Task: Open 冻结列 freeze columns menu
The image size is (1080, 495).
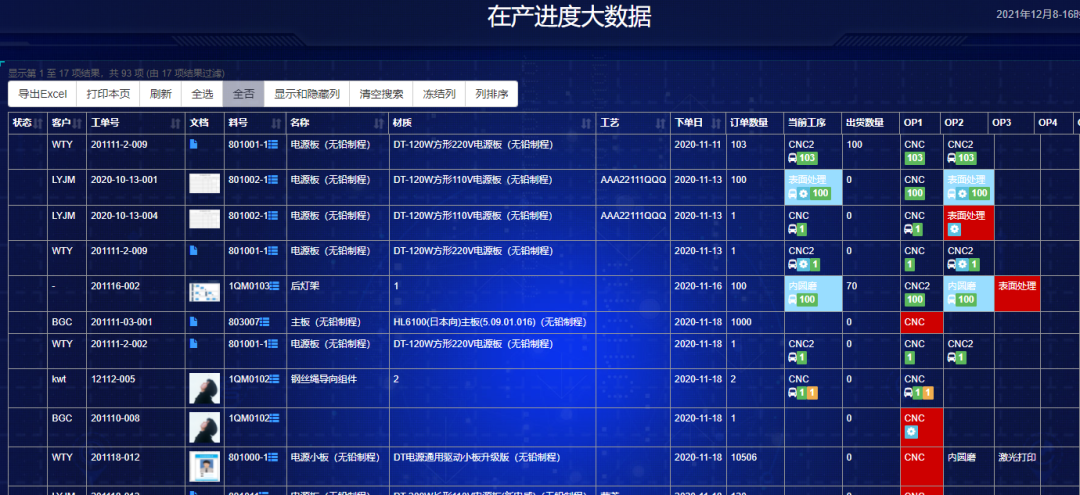Action: pyautogui.click(x=439, y=94)
